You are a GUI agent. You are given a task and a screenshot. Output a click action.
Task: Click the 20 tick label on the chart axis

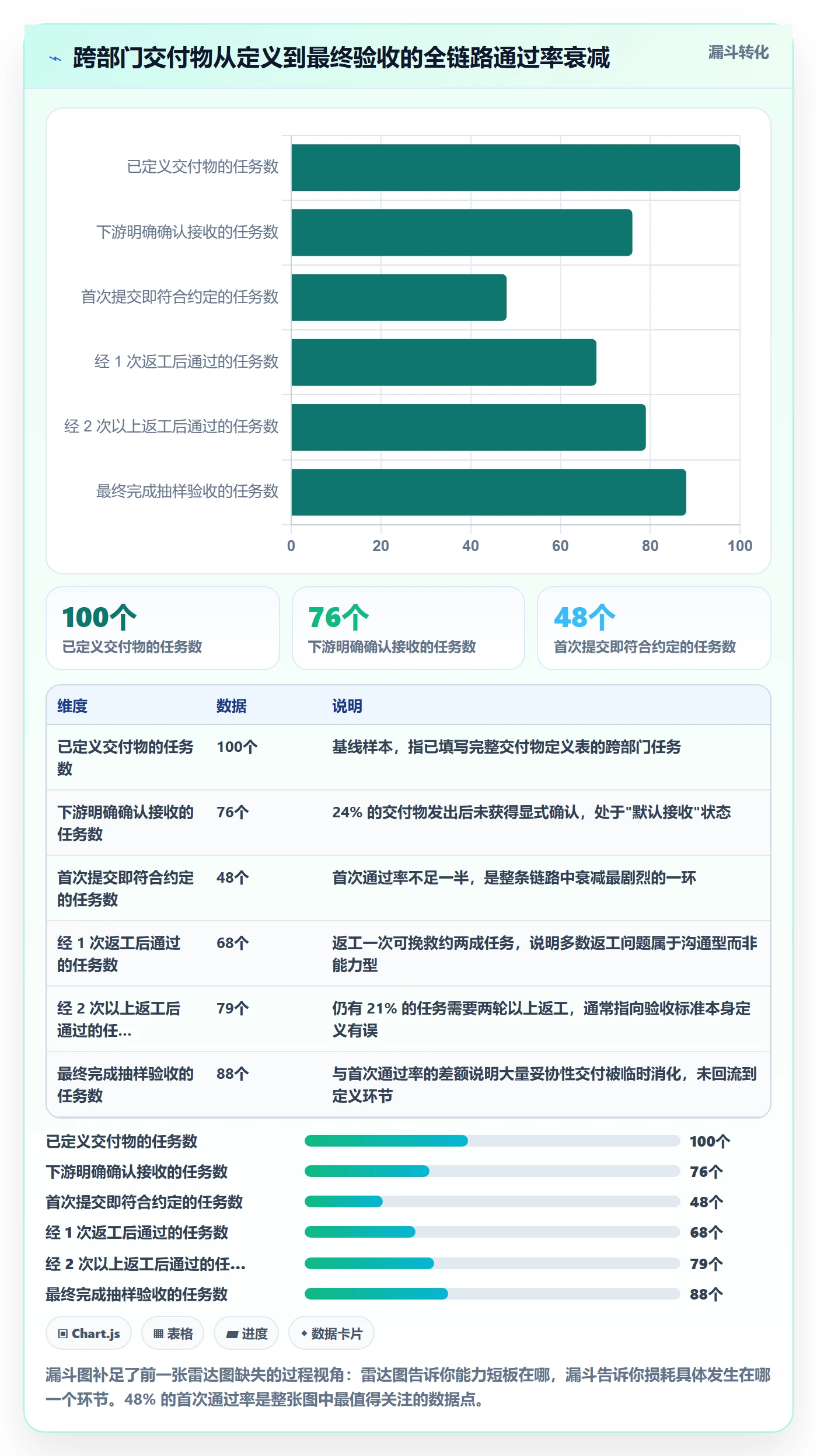tap(380, 546)
